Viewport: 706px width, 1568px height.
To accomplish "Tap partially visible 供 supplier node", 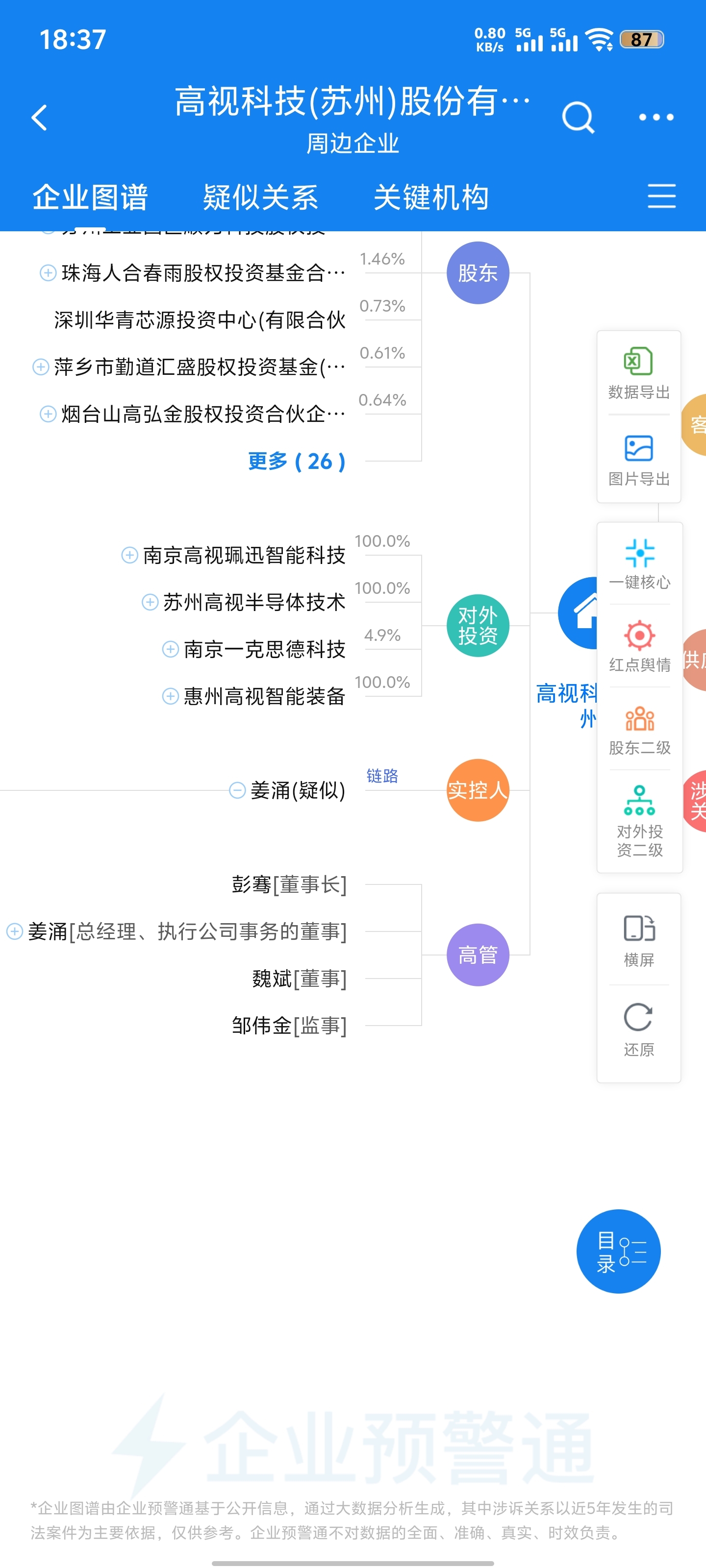I will coord(694,660).
